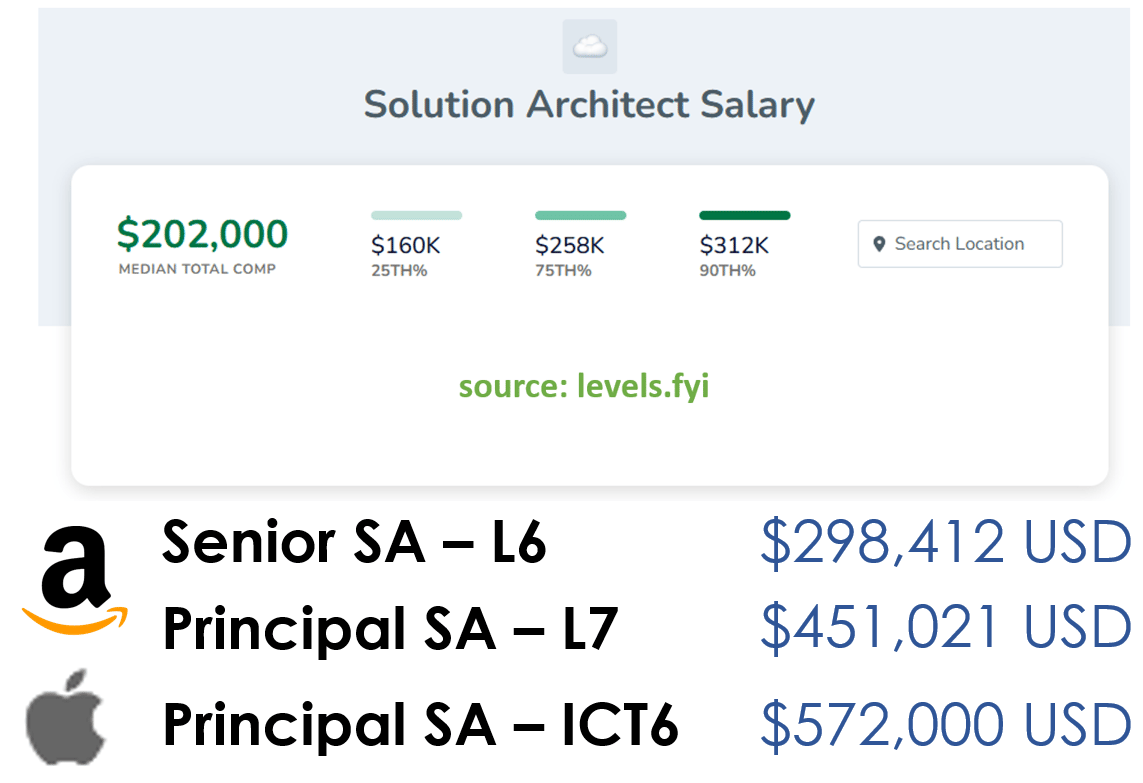The height and width of the screenshot is (783, 1143).
Task: Click the $572,000 USD salary amount
Action: tap(946, 725)
